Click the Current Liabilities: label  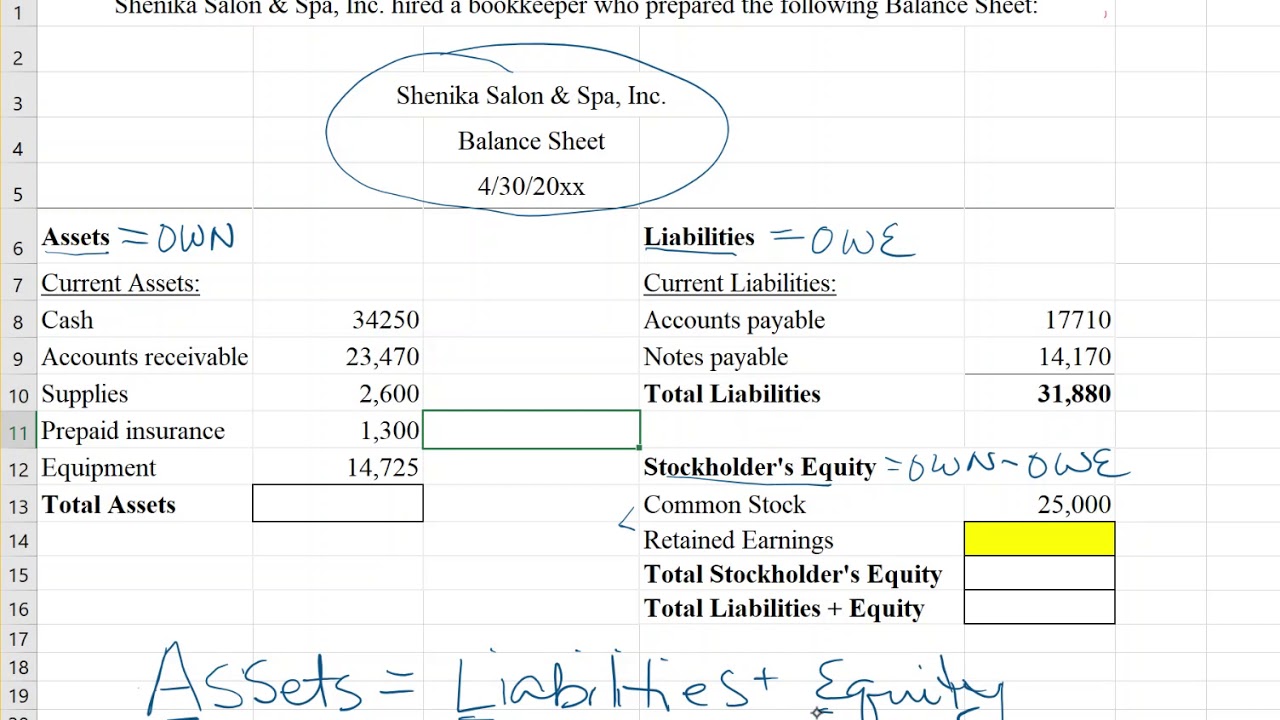[739, 283]
